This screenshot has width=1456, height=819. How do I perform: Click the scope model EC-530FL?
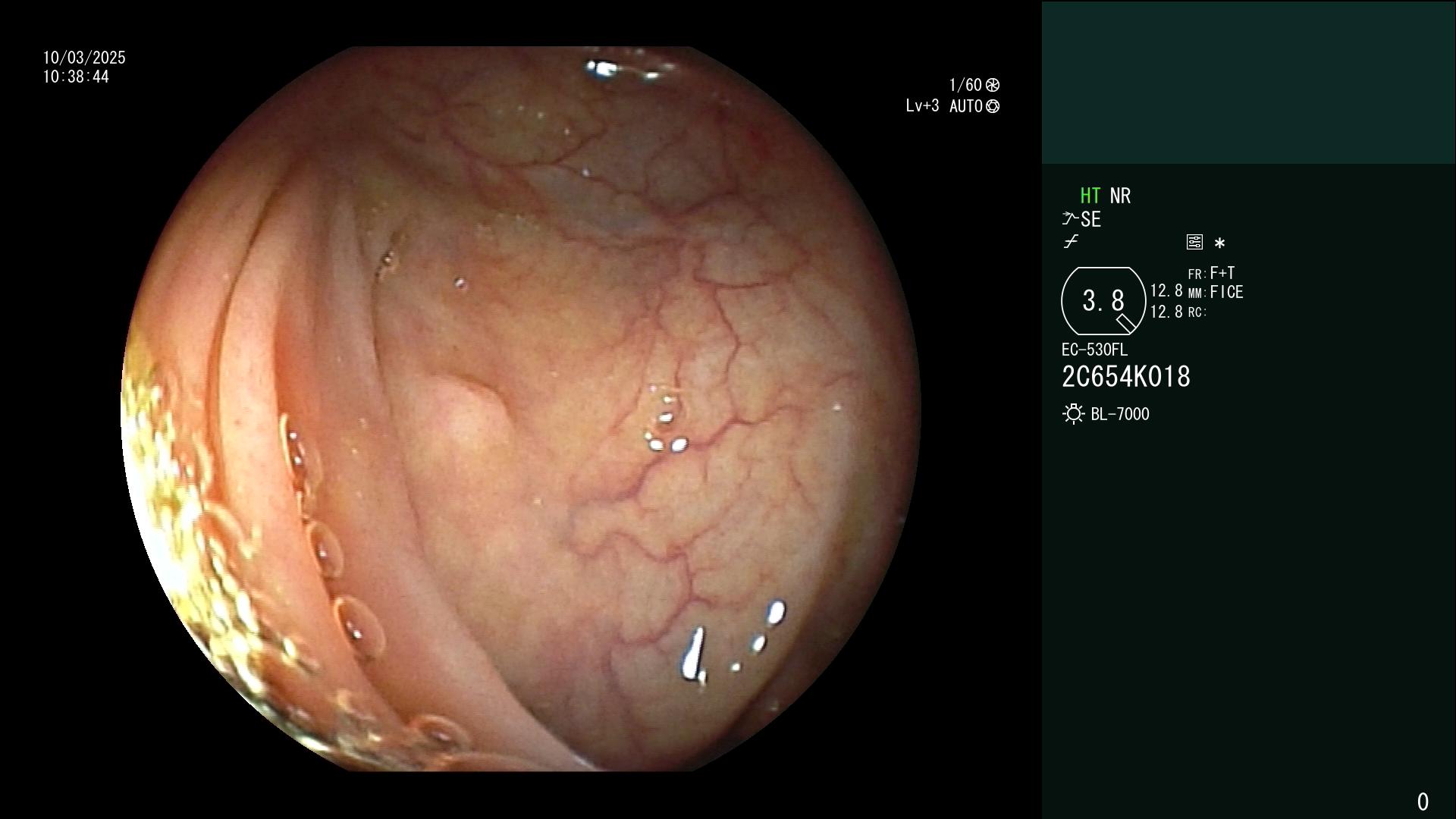(x=1094, y=350)
